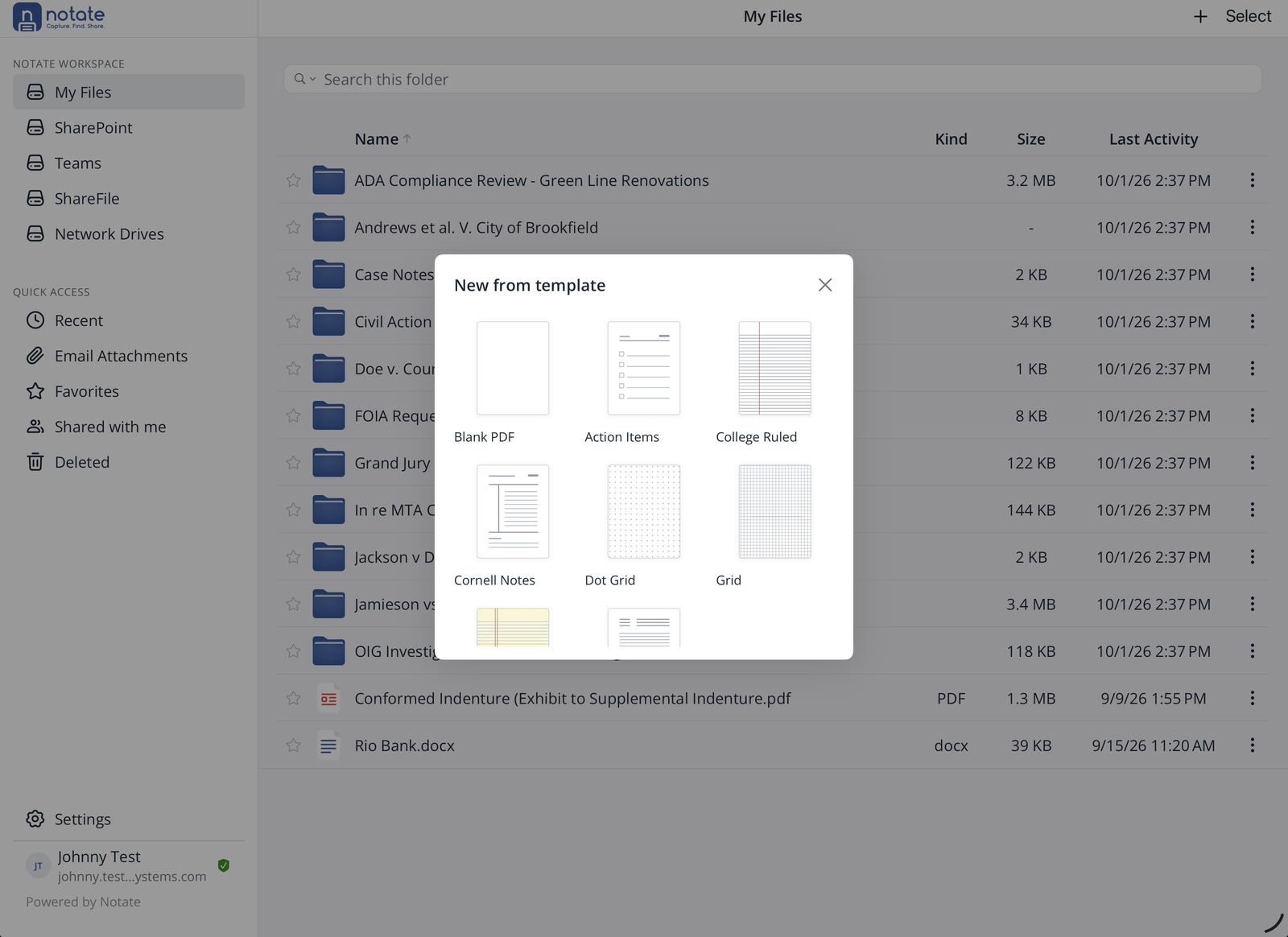Screen dimensions: 1288x937
Task: Star the Conformed Indenture PDF
Action: tap(293, 698)
